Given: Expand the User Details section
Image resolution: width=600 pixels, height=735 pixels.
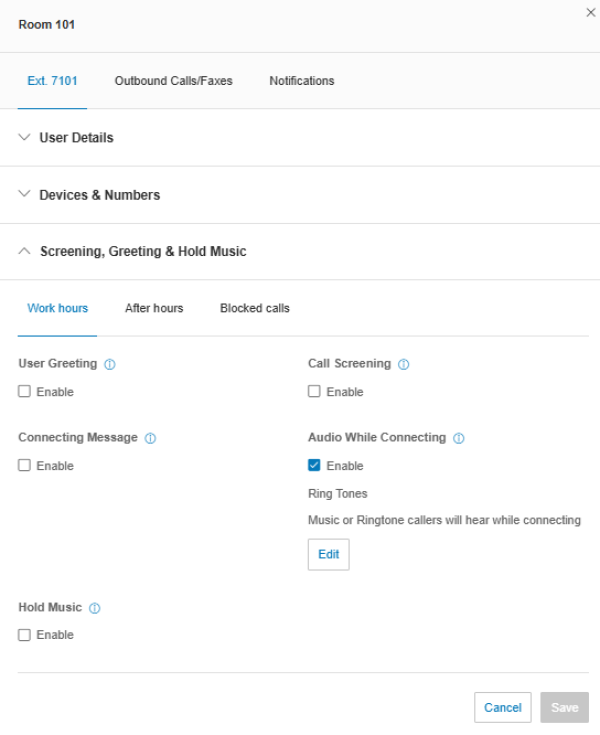Looking at the screenshot, I should 76,138.
